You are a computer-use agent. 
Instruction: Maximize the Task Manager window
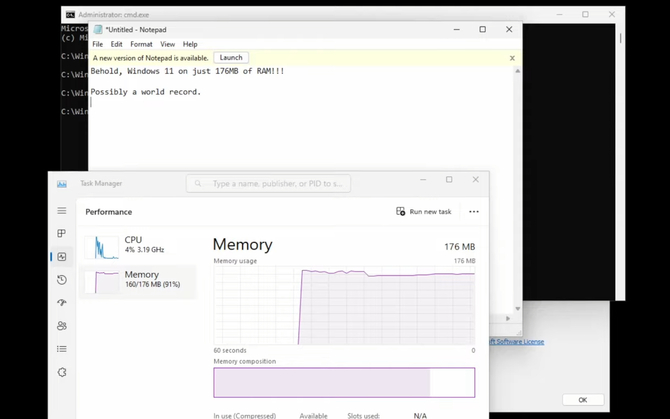pos(449,179)
